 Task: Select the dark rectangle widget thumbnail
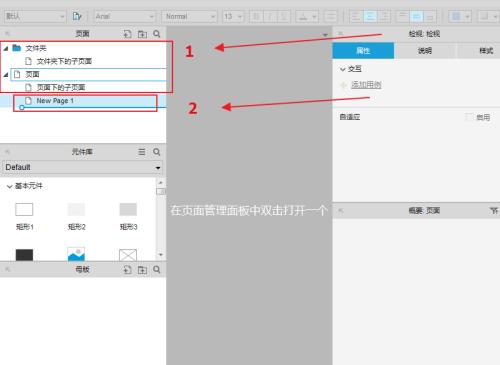click(x=24, y=255)
